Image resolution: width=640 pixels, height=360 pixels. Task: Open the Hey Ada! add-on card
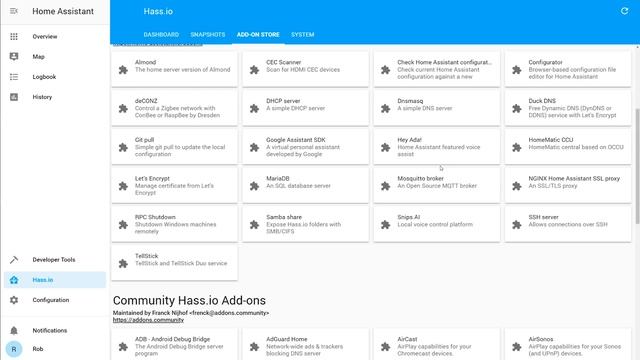click(x=437, y=147)
